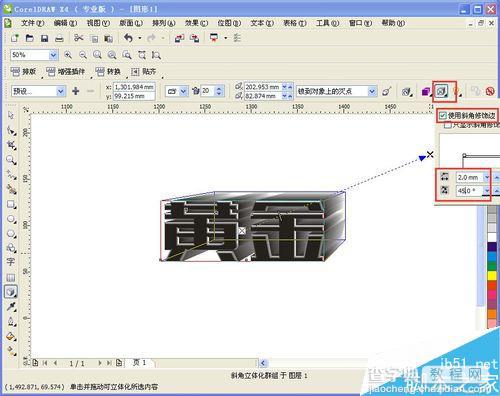The width and height of the screenshot is (500, 396).
Task: Click the Open file folder icon
Action: point(30,38)
